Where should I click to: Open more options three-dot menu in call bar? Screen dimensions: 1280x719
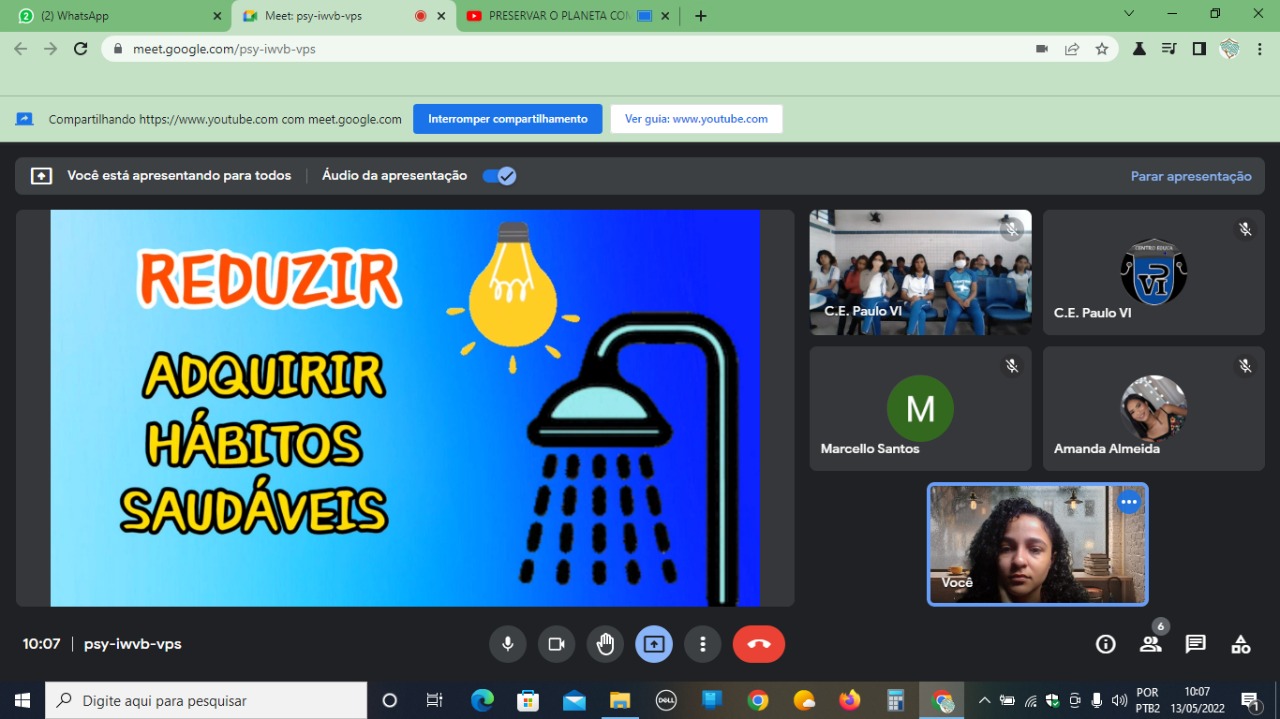[703, 644]
